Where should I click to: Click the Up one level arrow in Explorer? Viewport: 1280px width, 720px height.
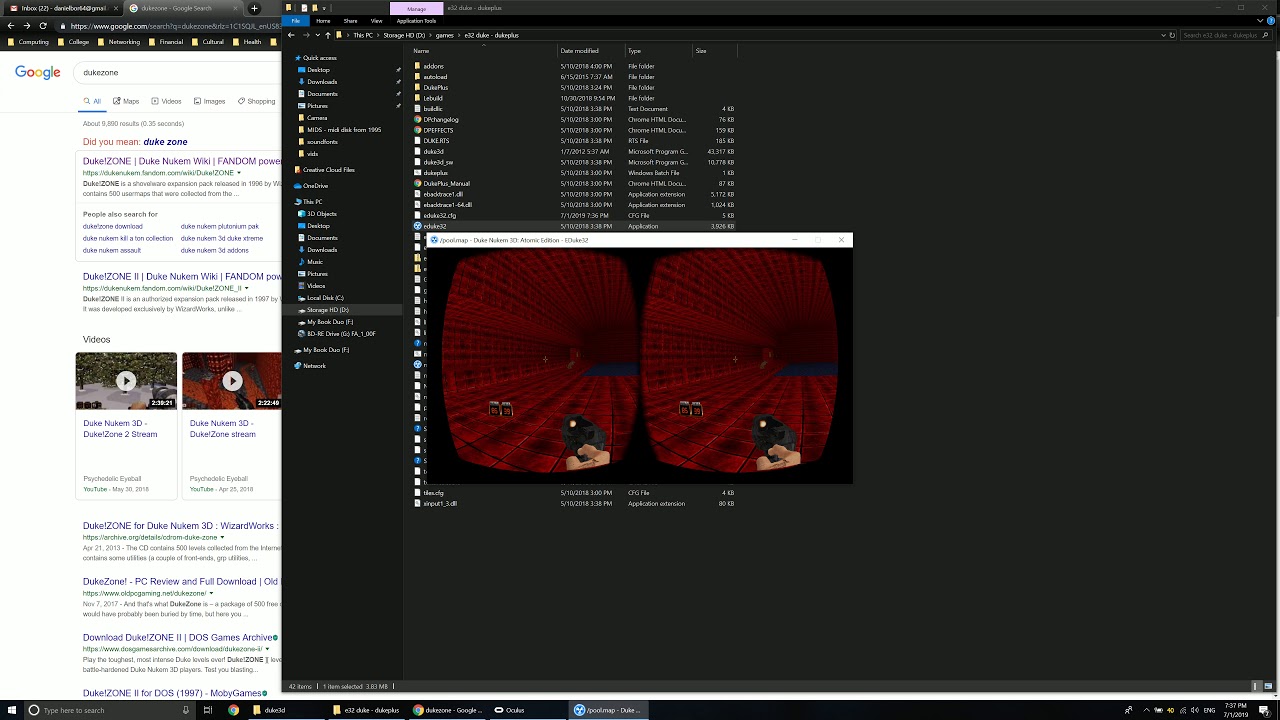(327, 35)
